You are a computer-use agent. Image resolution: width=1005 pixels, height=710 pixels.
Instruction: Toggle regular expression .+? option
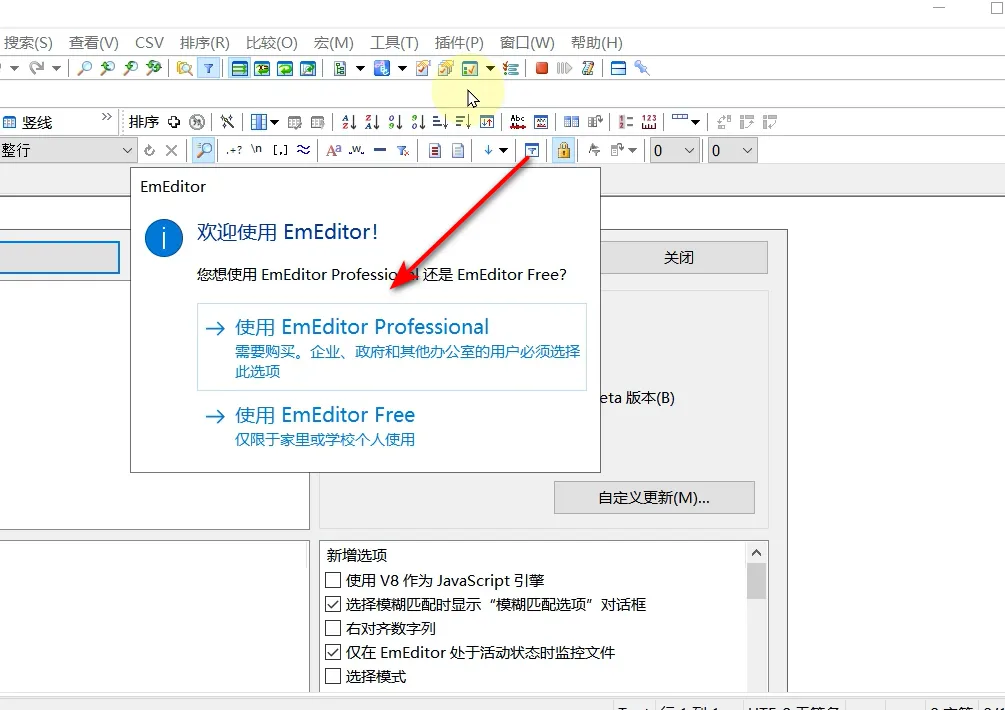pyautogui.click(x=234, y=151)
